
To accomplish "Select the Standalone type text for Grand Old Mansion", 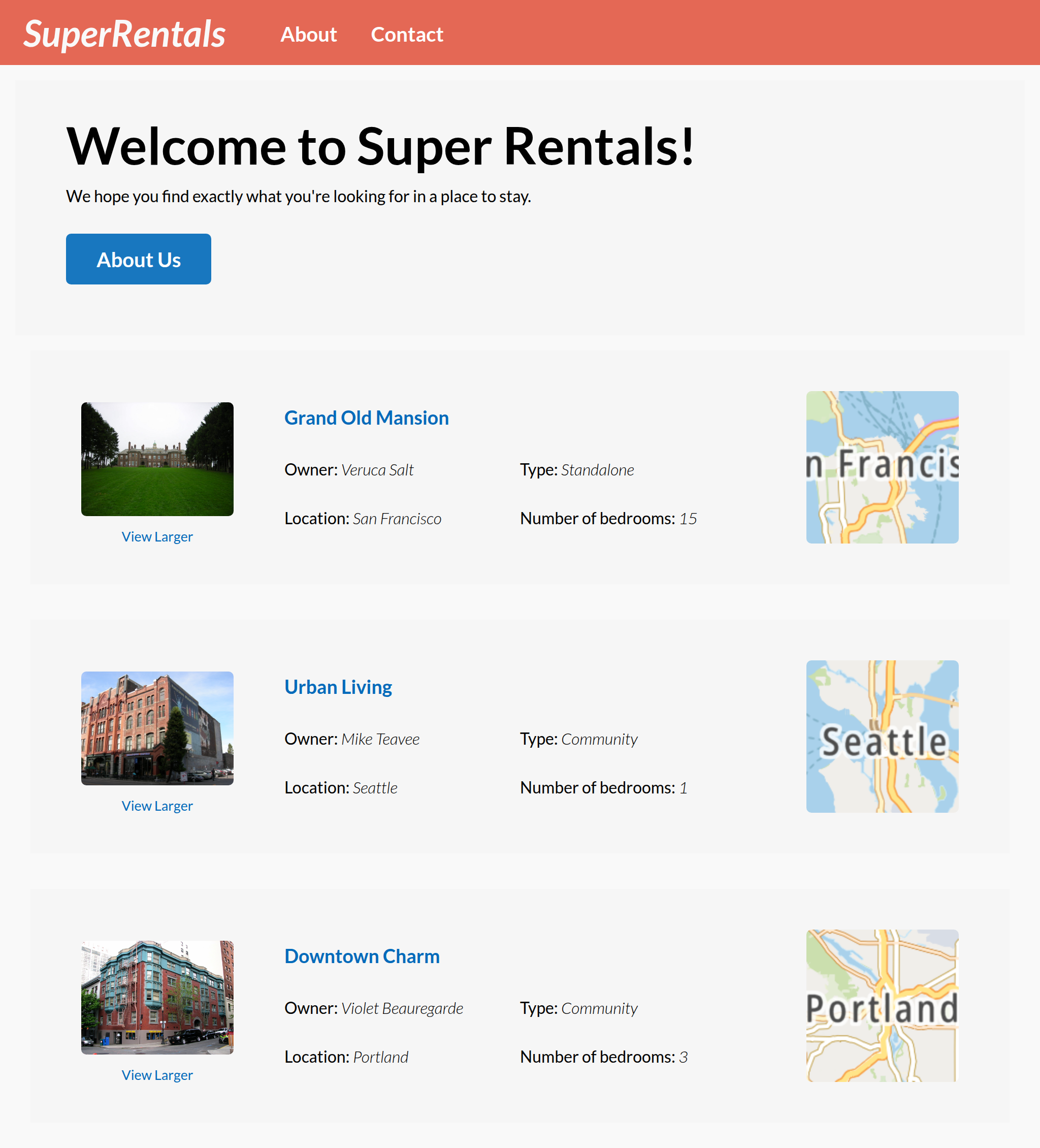I will coord(597,470).
